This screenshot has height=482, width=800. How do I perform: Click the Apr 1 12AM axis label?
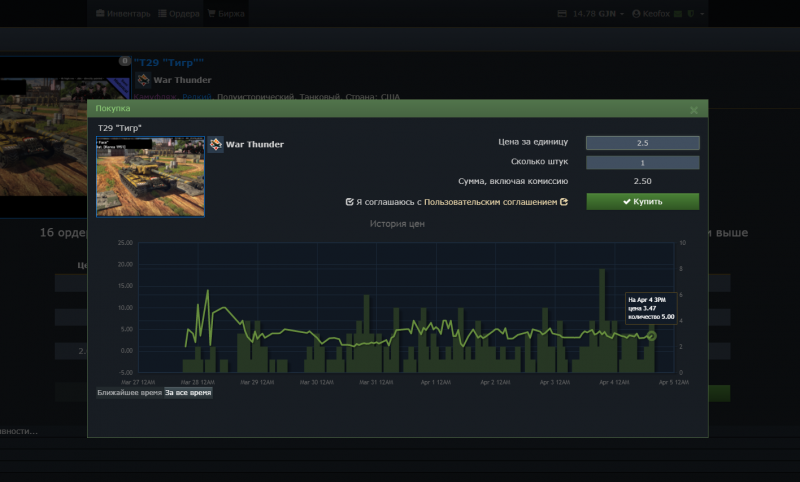point(436,382)
